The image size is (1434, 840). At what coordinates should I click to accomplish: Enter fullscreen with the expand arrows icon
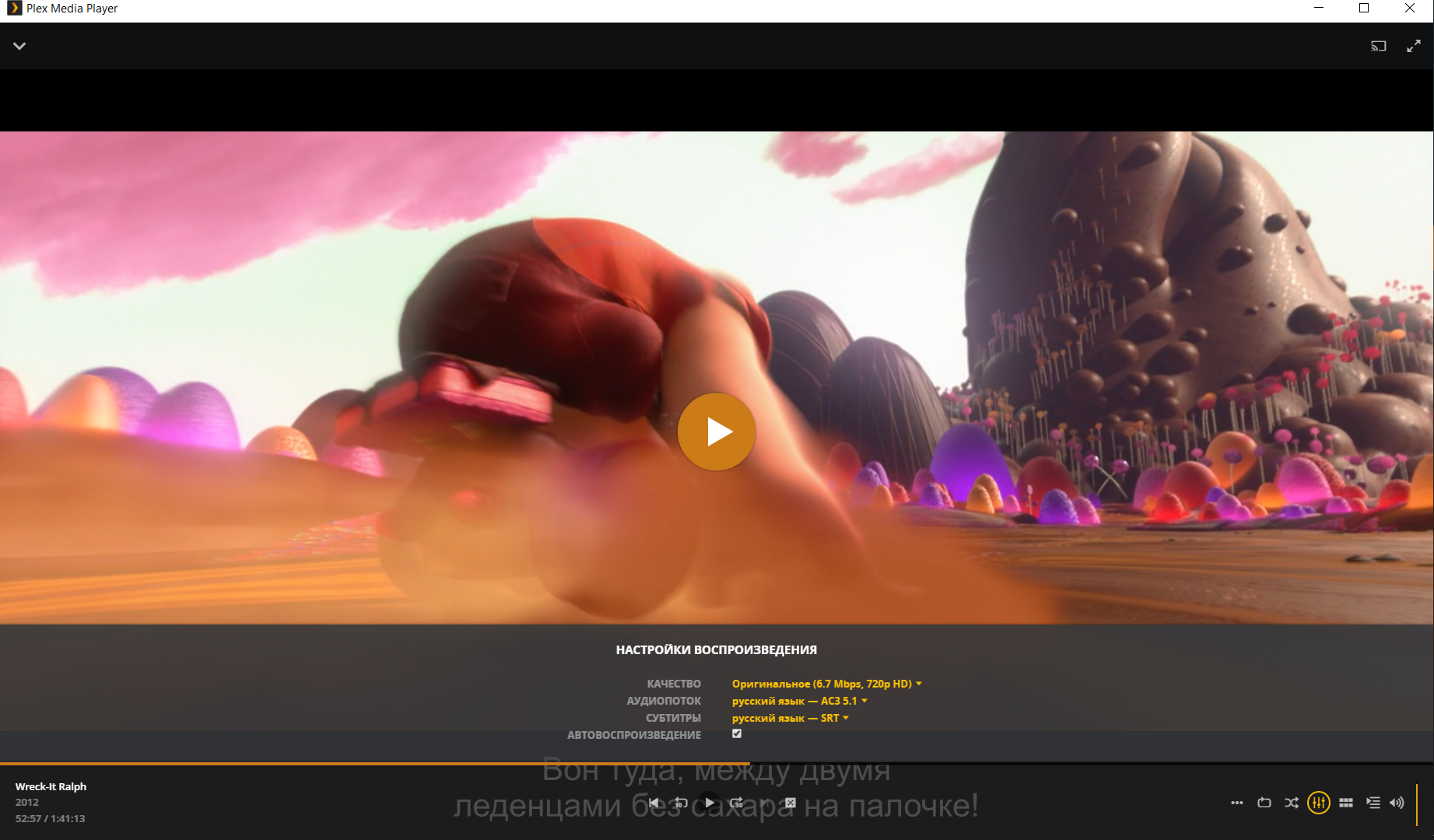pyautogui.click(x=1414, y=46)
